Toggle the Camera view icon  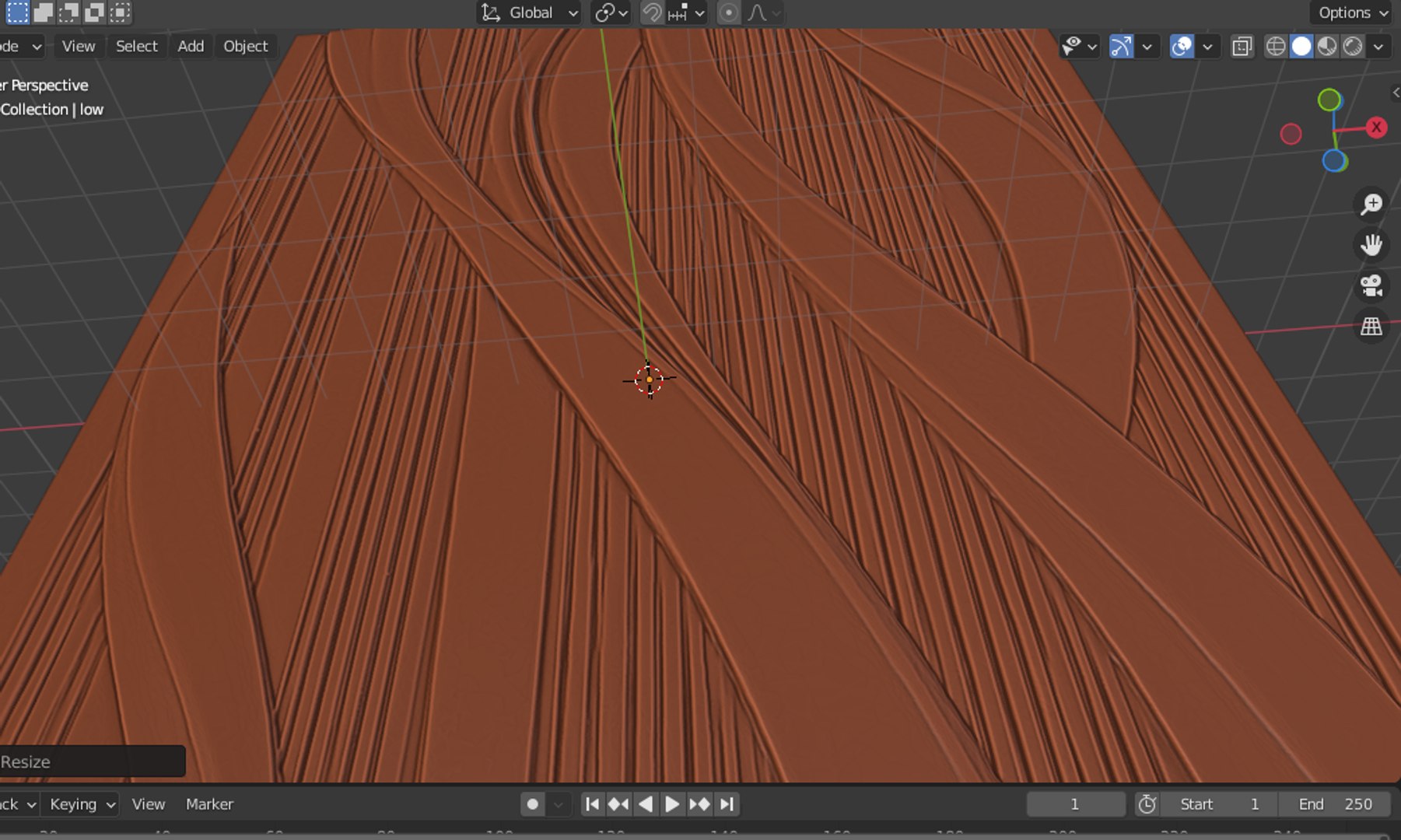coord(1371,285)
